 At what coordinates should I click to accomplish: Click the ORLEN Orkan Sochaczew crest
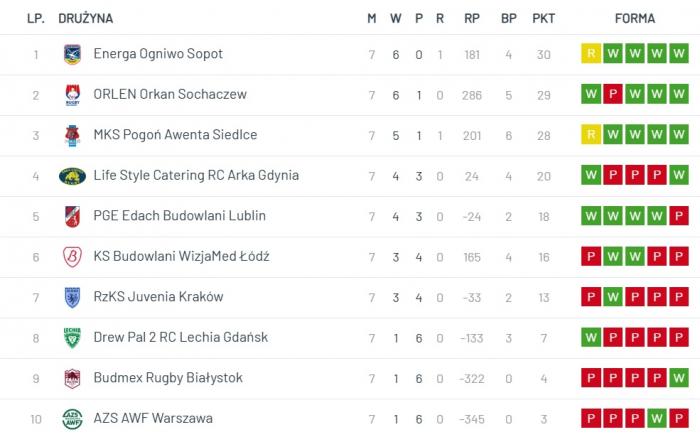[x=72, y=95]
